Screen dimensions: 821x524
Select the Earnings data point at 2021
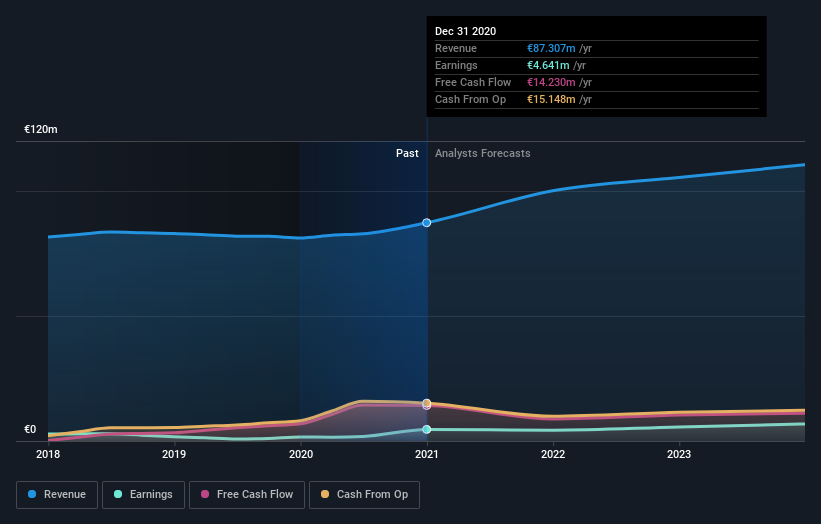pyautogui.click(x=427, y=429)
